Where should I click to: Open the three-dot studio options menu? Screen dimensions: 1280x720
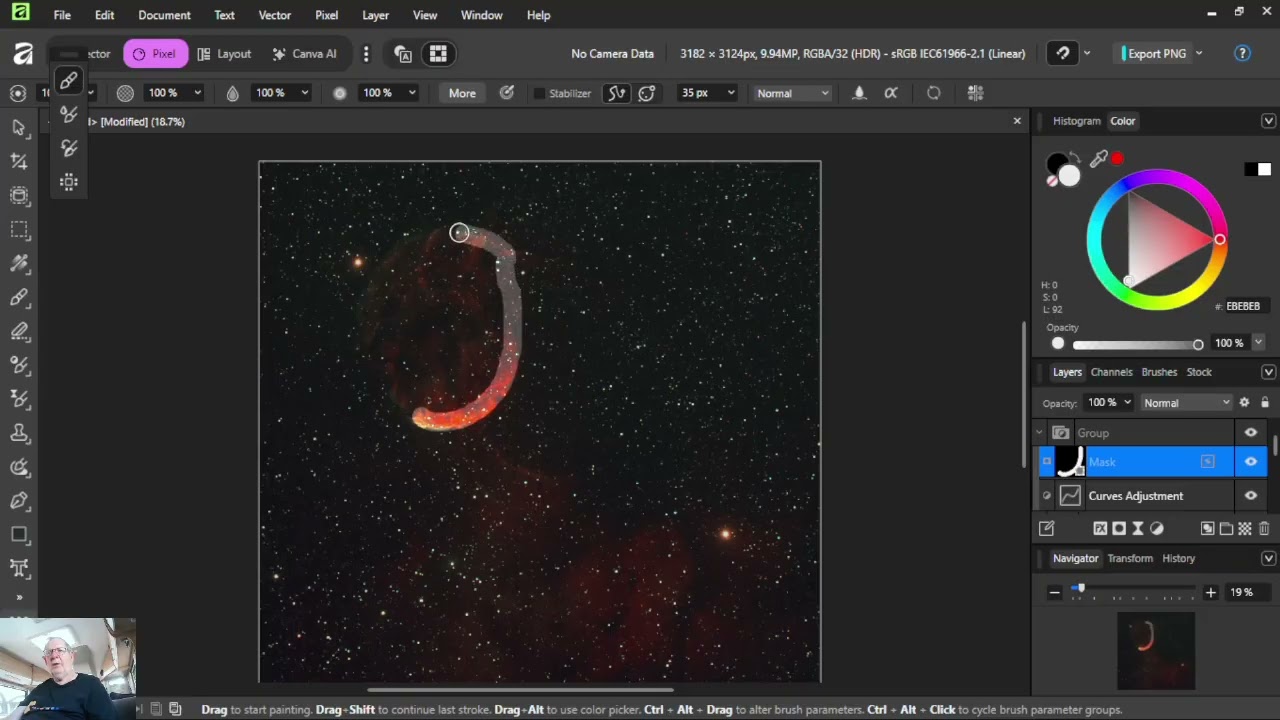click(x=366, y=54)
